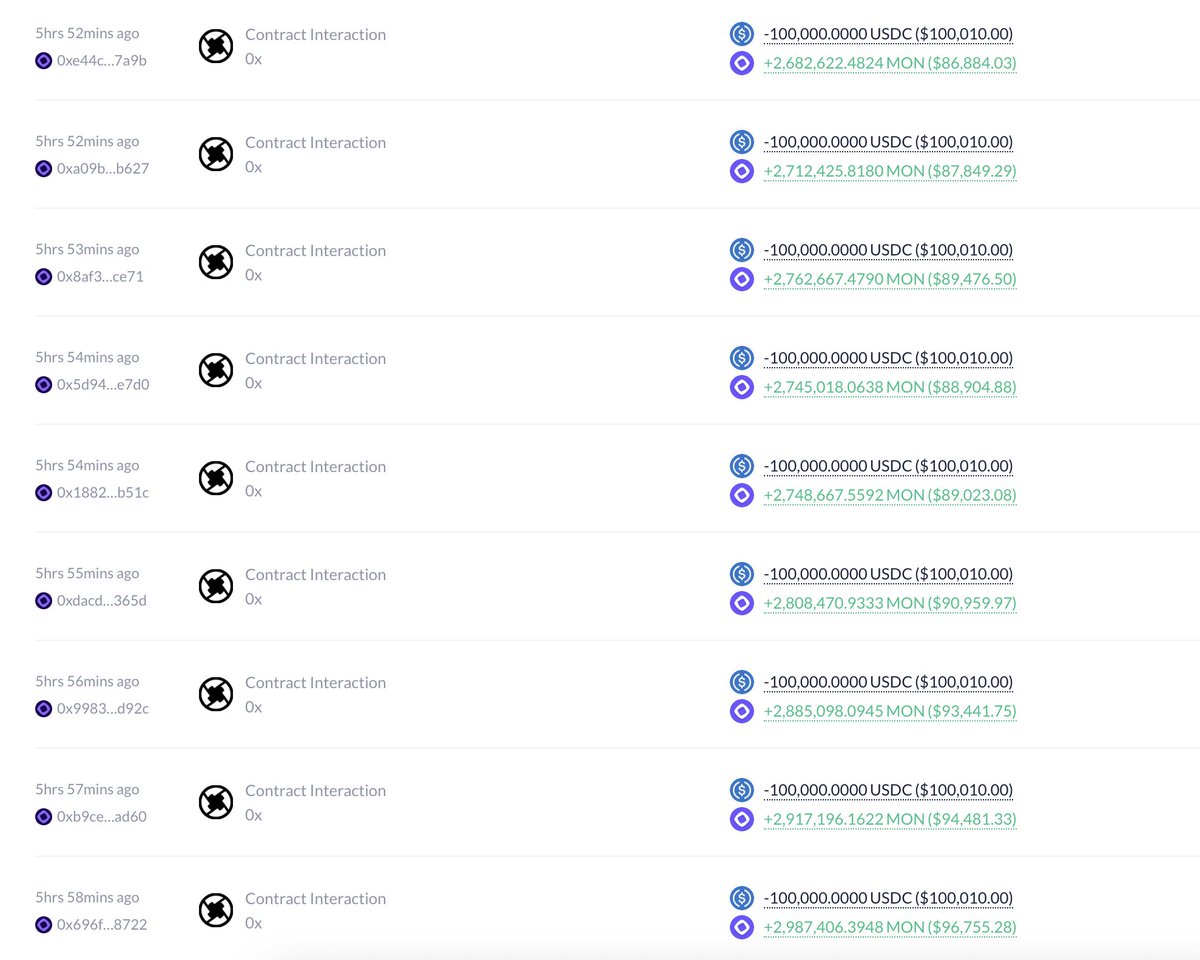Click the -100,000.0000 USDC amount in the 0x1882...b51c row
Image resolution: width=1200 pixels, height=960 pixels.
[x=888, y=466]
